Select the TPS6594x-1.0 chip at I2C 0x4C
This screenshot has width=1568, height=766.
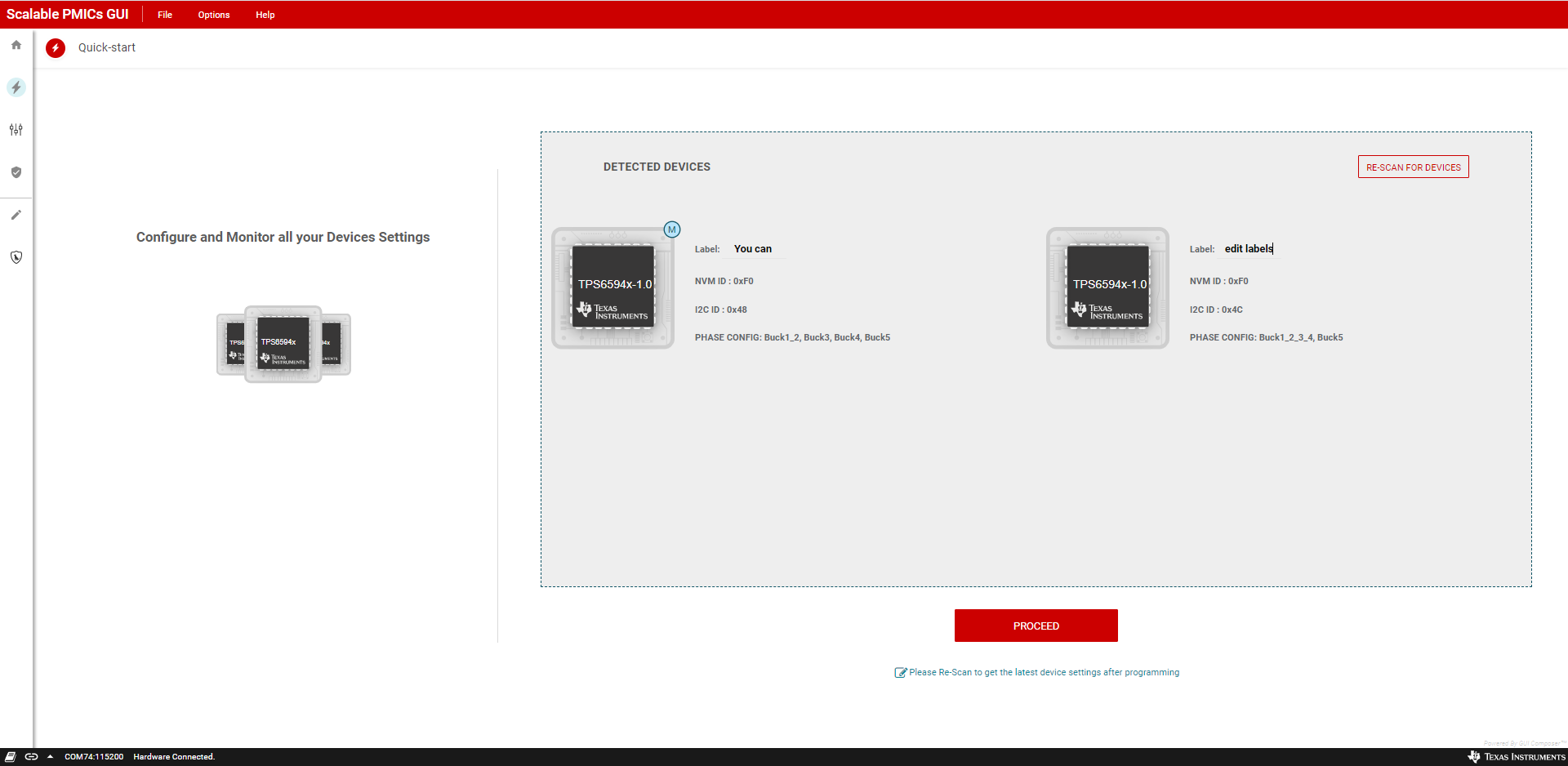(1108, 288)
